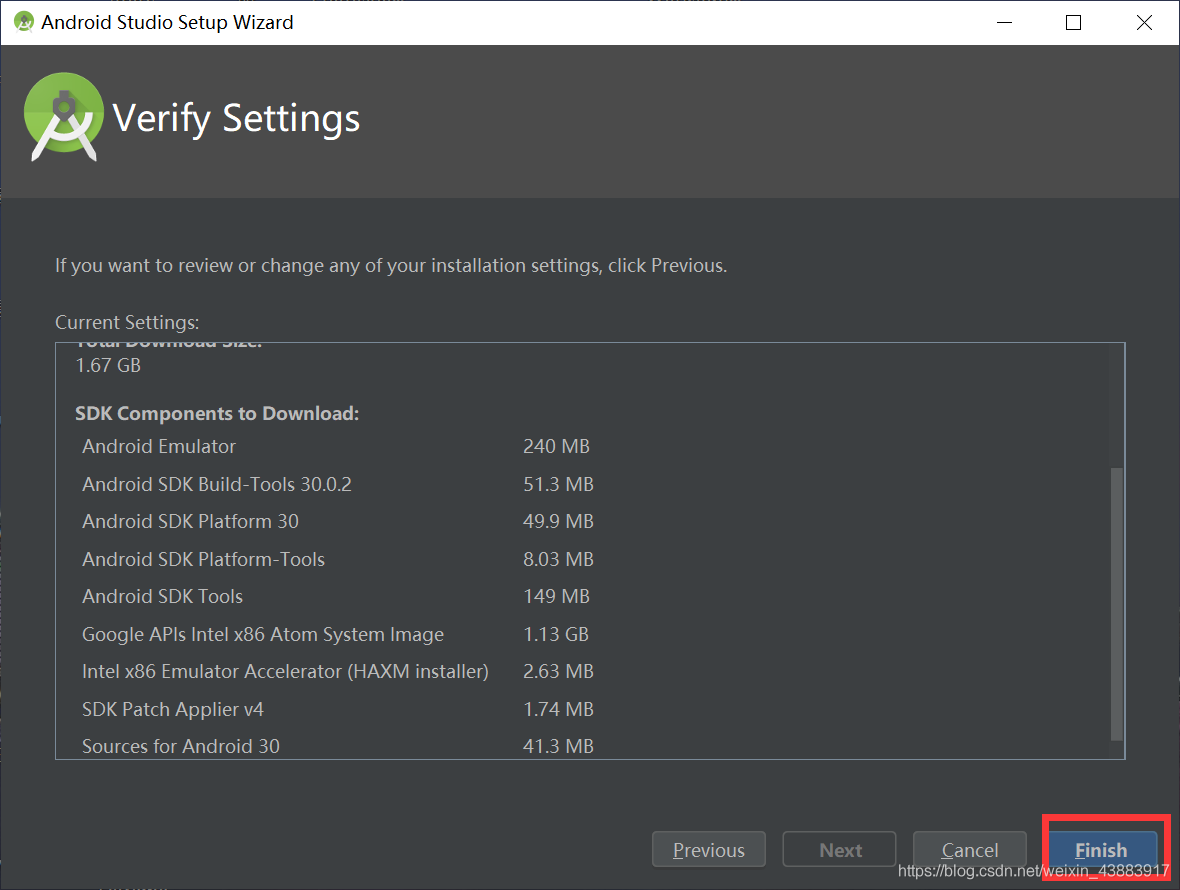
Task: Maximize the Setup Wizard window
Action: [1073, 23]
